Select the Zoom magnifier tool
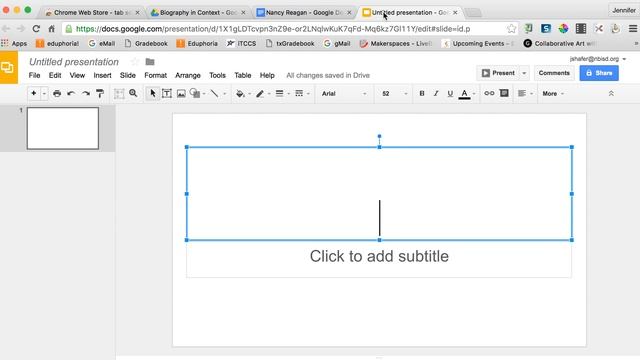 click(x=133, y=93)
